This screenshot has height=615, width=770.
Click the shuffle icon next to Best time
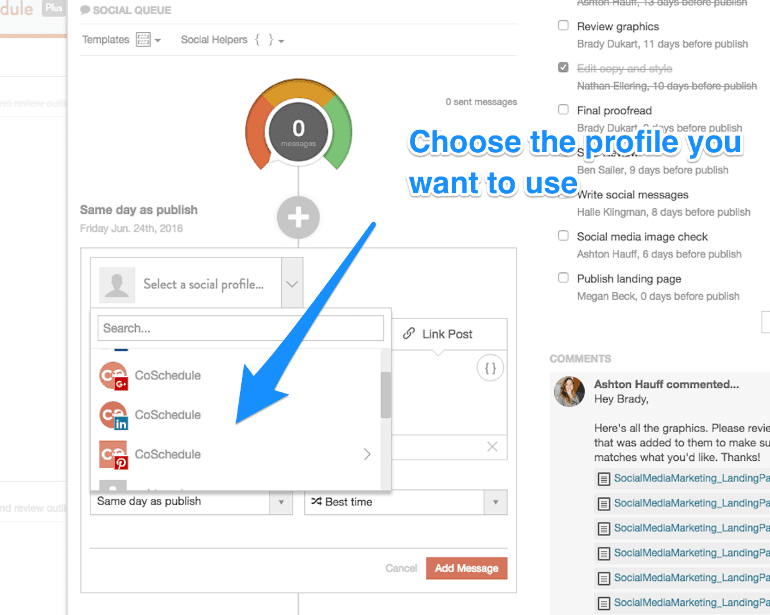point(316,502)
